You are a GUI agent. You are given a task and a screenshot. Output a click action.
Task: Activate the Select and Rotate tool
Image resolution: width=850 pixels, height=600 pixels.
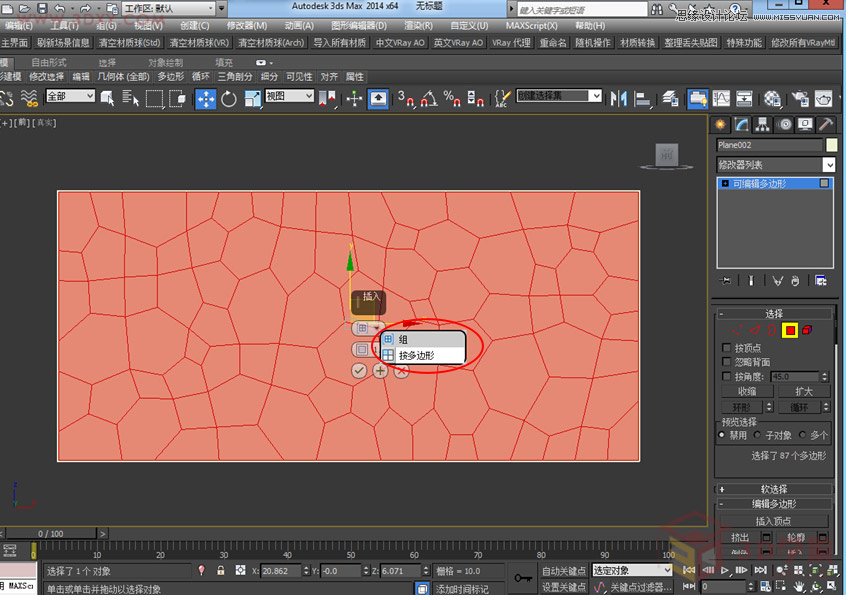tap(230, 97)
